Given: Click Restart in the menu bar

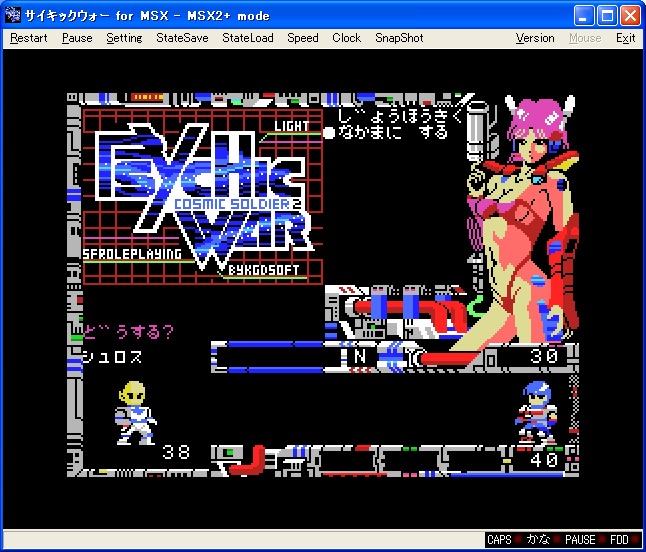Looking at the screenshot, I should [29, 38].
